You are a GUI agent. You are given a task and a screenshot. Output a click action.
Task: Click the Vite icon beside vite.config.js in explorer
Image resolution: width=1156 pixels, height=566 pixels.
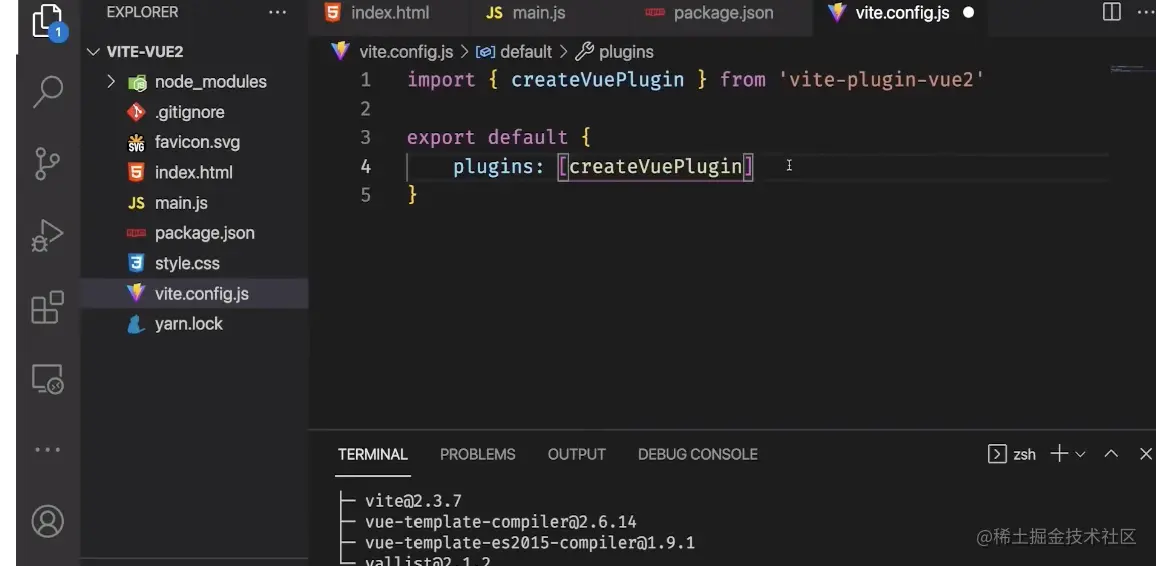tap(136, 293)
